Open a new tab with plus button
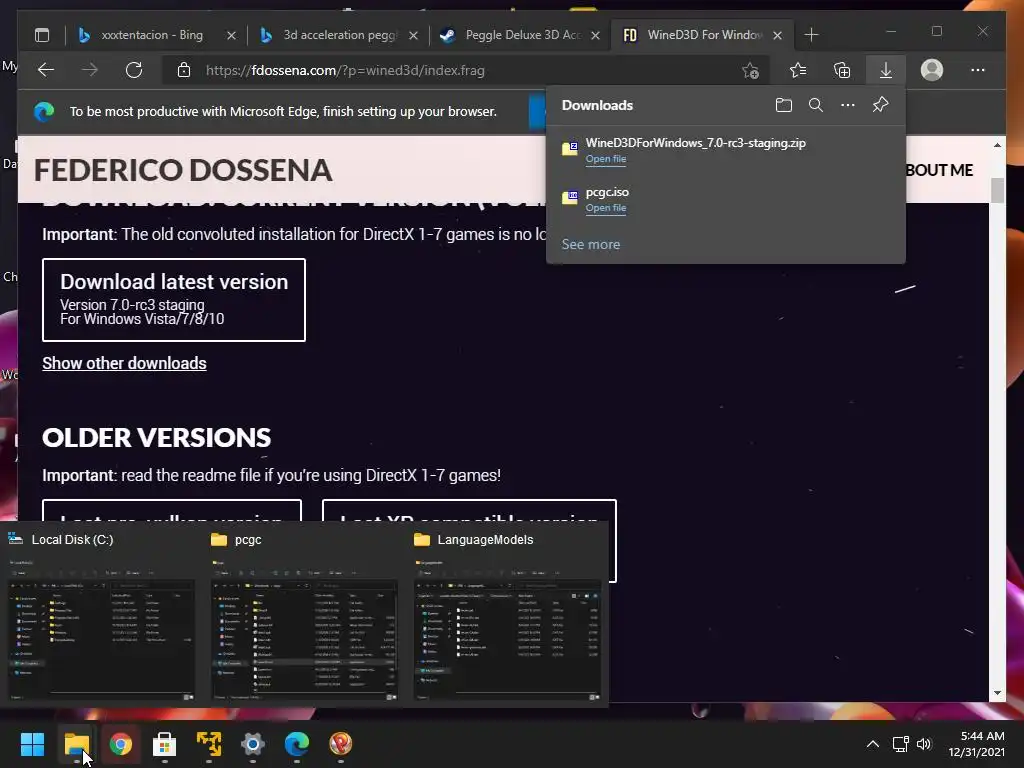 point(811,35)
